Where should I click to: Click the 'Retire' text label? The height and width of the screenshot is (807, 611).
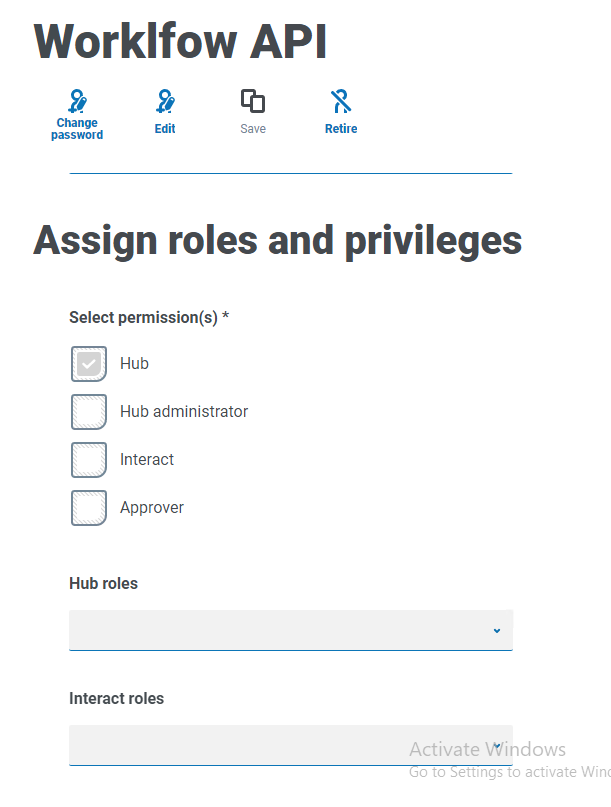pyautogui.click(x=341, y=129)
